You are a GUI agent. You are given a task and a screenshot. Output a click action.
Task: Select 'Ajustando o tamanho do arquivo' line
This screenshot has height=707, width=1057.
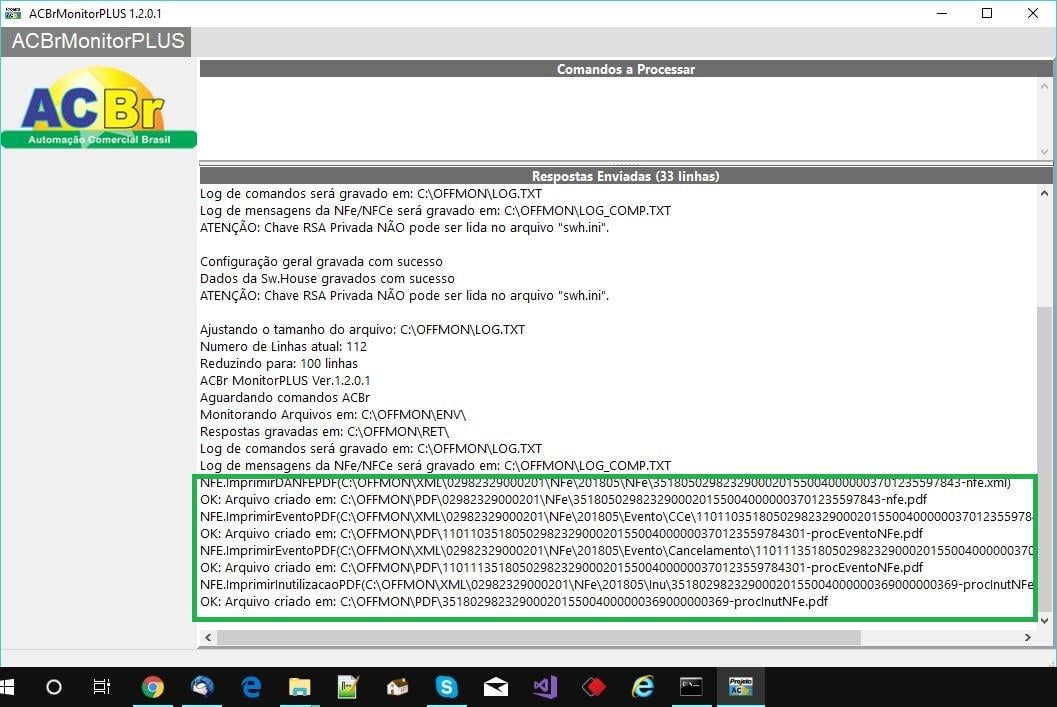[x=362, y=330]
